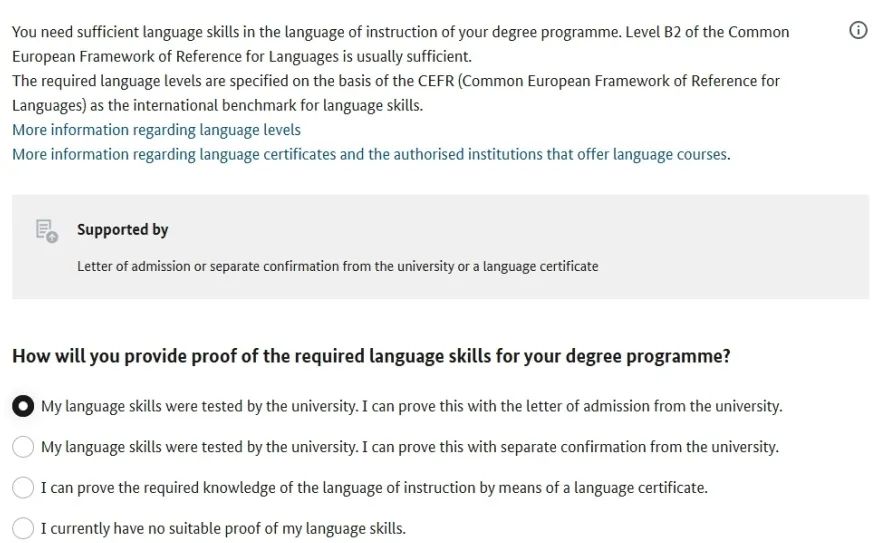The image size is (877, 543).
Task: Choose the separate confirmation from university radio button
Action: pos(23,447)
